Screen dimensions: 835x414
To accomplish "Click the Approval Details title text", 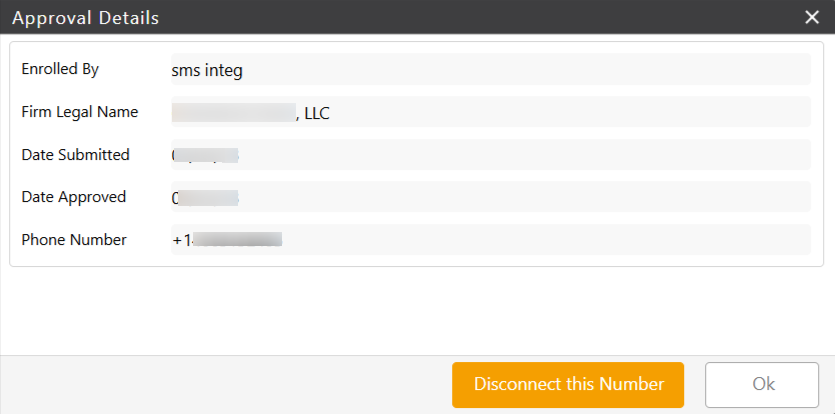I will point(86,18).
